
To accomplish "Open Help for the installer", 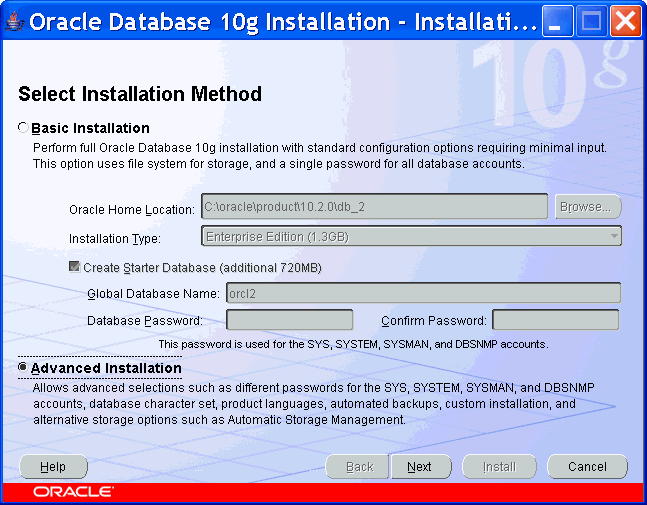I will 53,467.
